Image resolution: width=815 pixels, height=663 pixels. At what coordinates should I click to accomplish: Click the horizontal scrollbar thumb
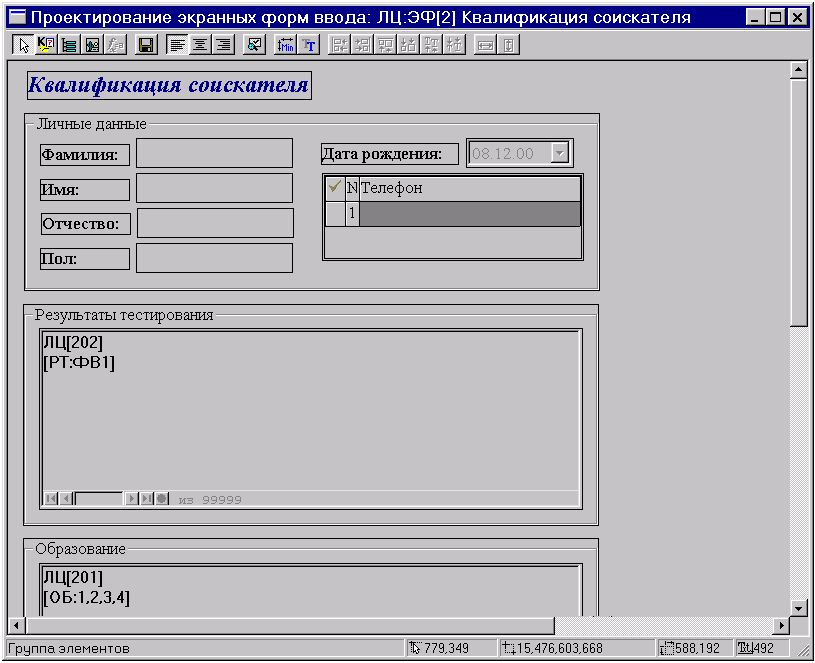coord(290,626)
